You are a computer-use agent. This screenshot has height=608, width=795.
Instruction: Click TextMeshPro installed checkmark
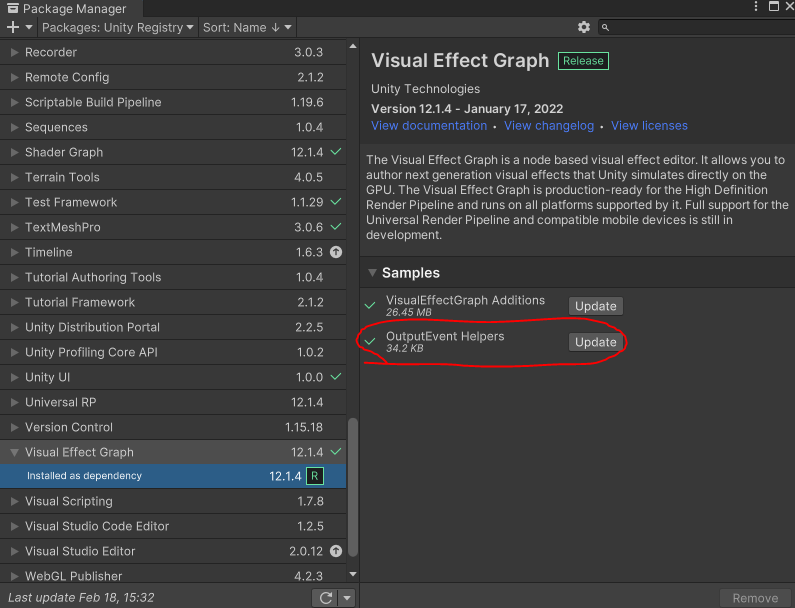[x=336, y=227]
